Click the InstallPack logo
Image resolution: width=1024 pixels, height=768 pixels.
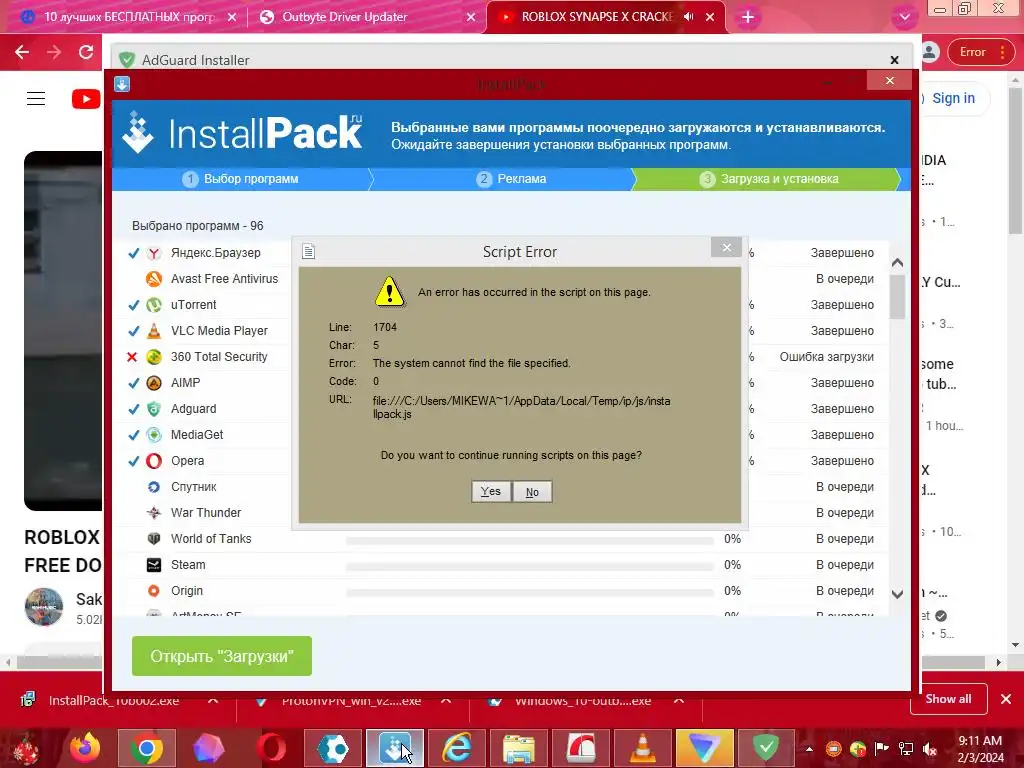243,133
